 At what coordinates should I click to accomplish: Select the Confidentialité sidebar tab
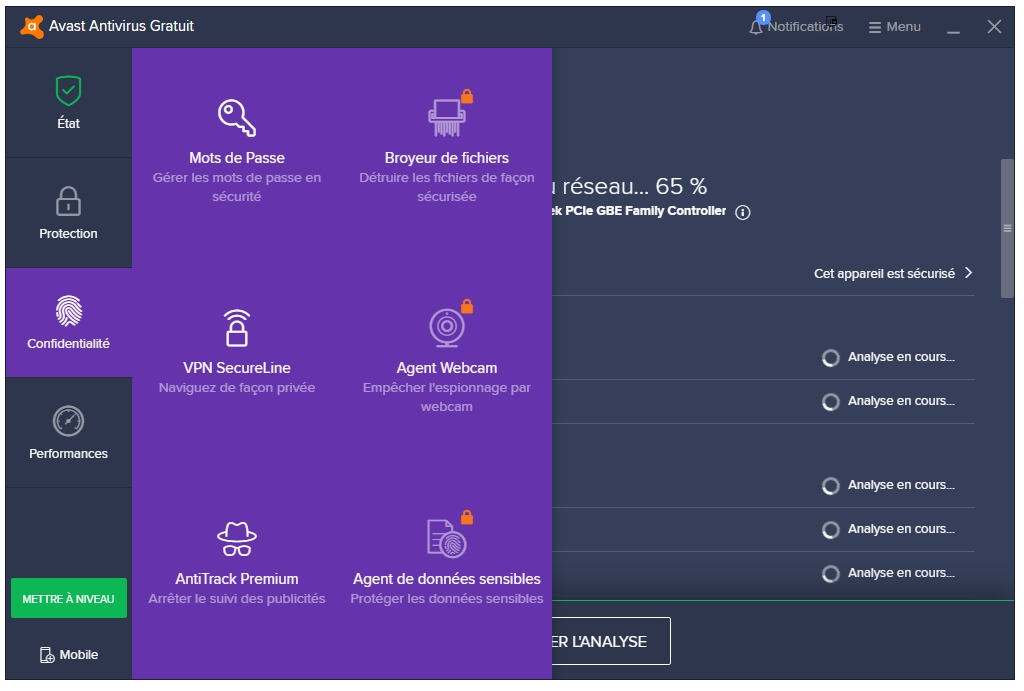68,322
